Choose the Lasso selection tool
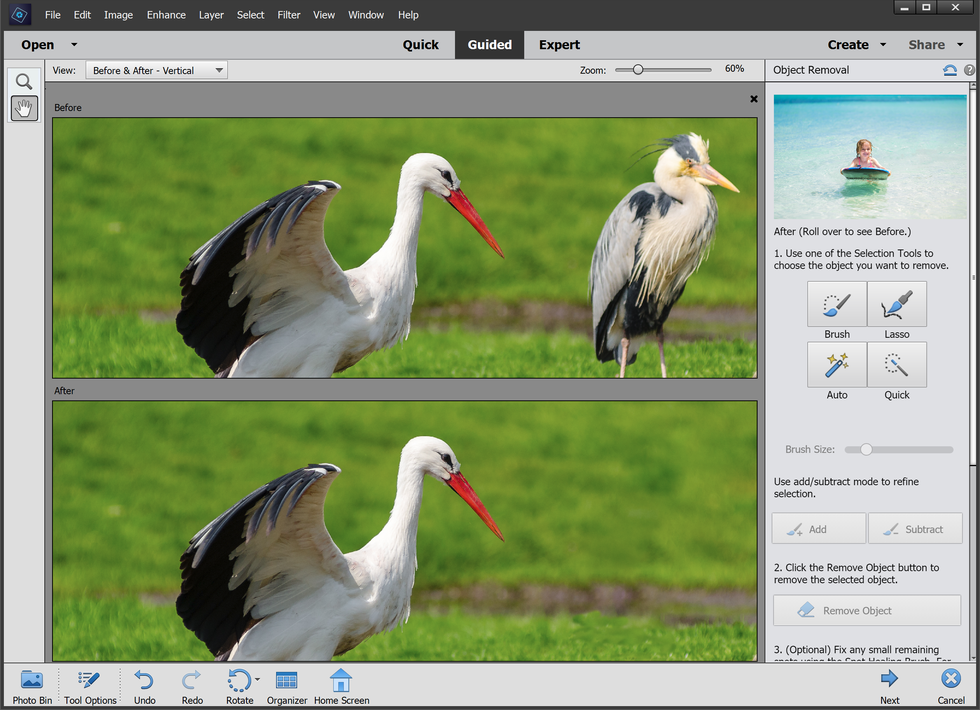The image size is (980, 710). [897, 304]
